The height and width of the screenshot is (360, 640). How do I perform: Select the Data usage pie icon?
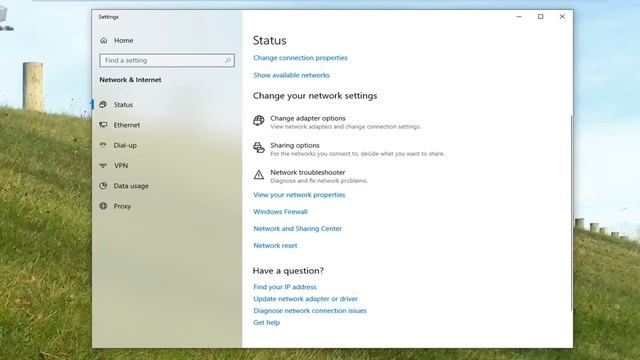[x=103, y=186]
